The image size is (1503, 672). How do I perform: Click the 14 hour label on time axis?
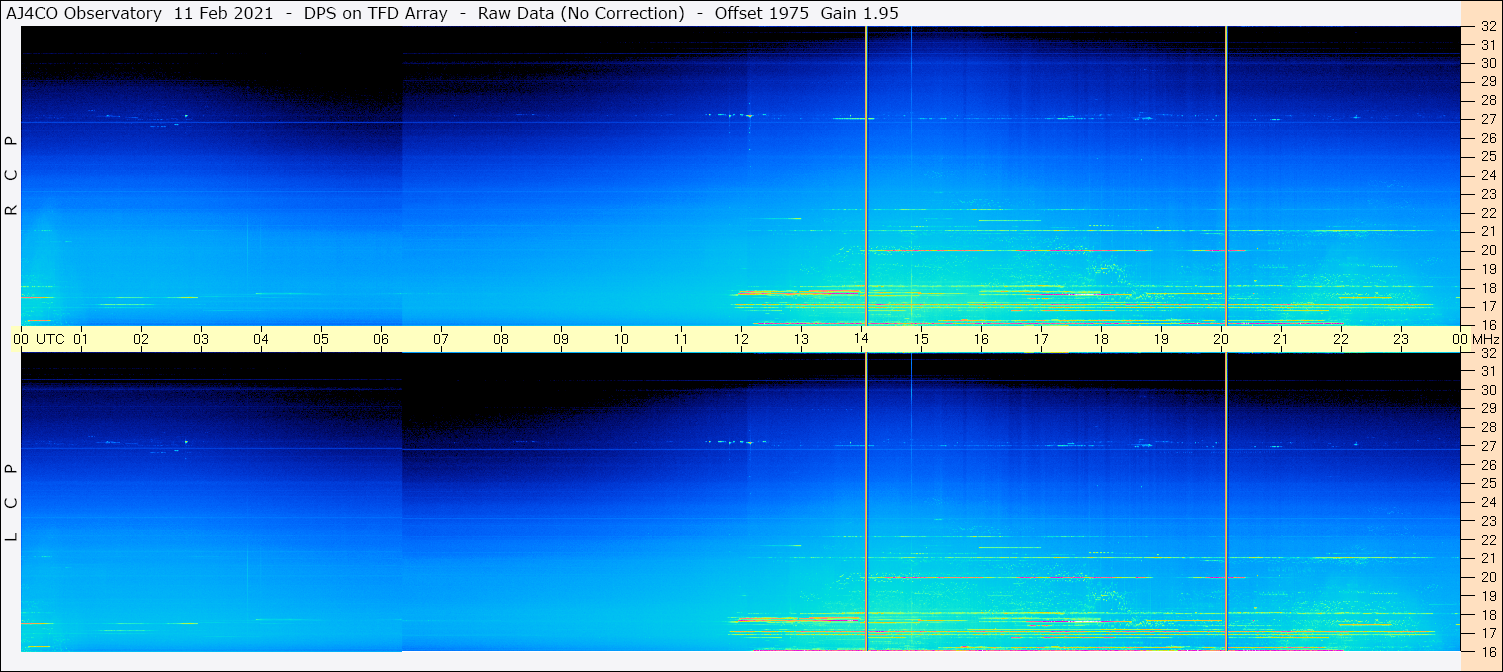click(x=861, y=339)
